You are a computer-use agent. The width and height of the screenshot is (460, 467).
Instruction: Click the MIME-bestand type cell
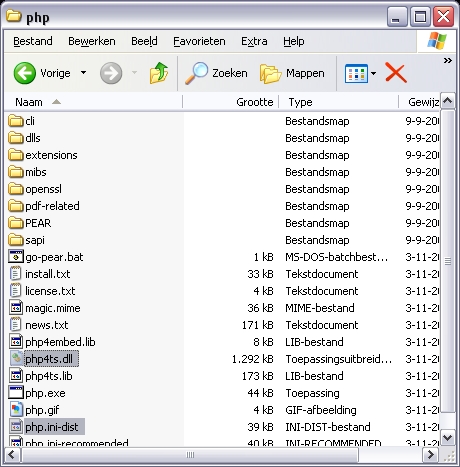pyautogui.click(x=320, y=308)
